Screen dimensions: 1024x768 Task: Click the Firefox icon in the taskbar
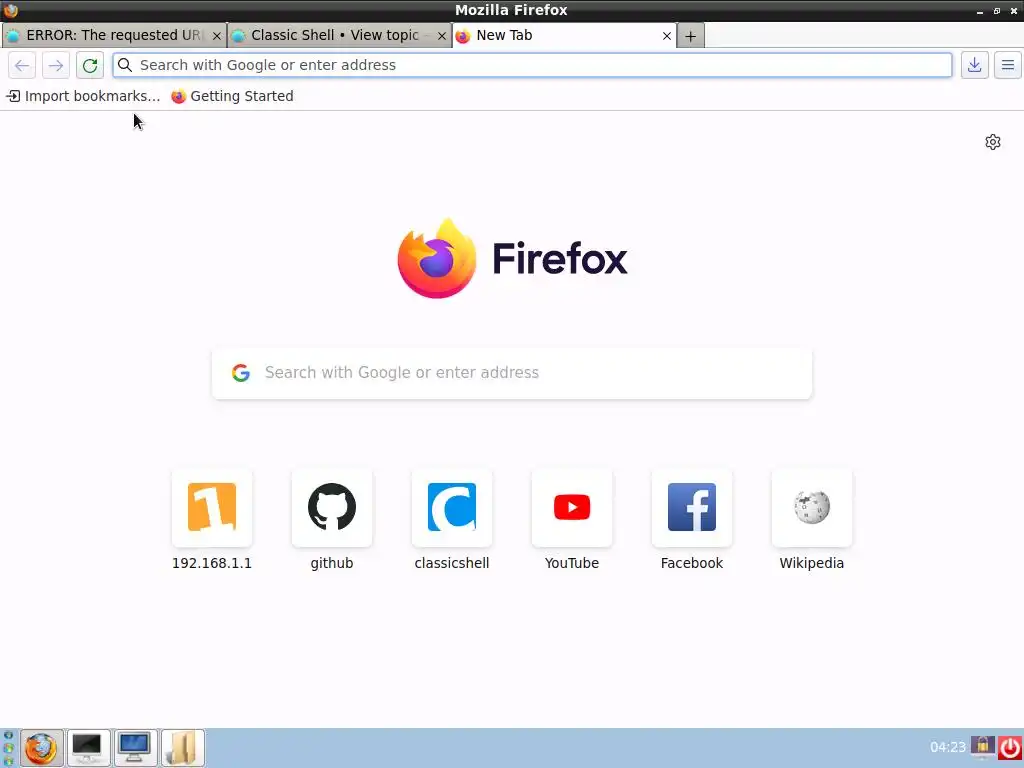(x=41, y=748)
